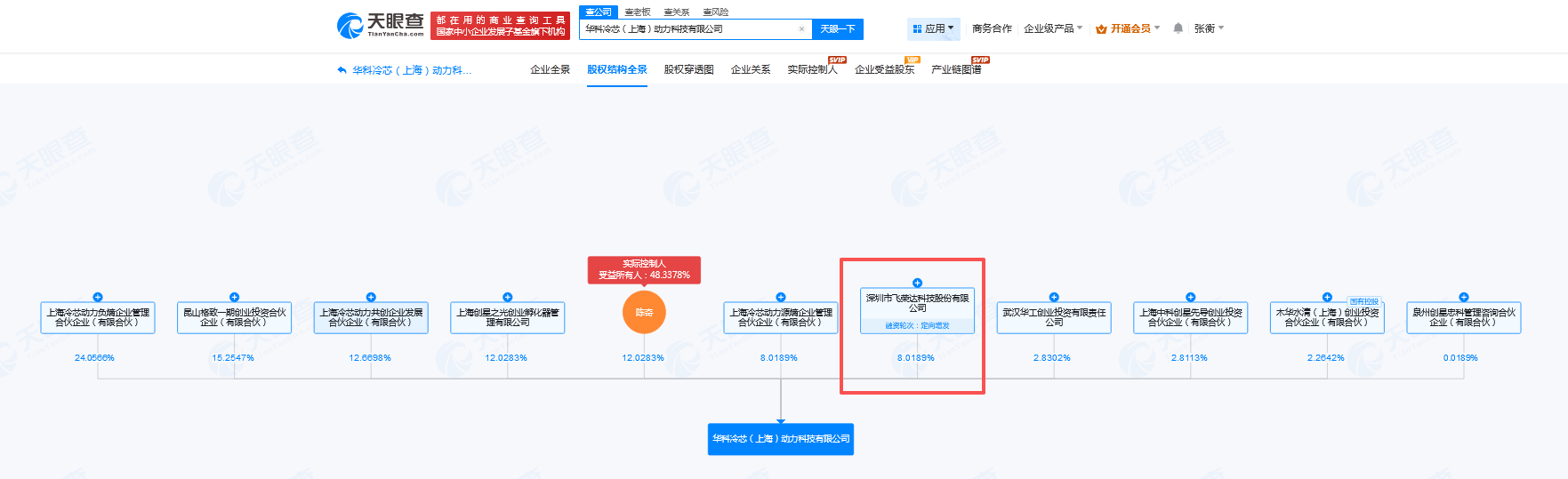The image size is (1568, 479).
Task: Select the 查老板 search tab
Action: coord(638,12)
